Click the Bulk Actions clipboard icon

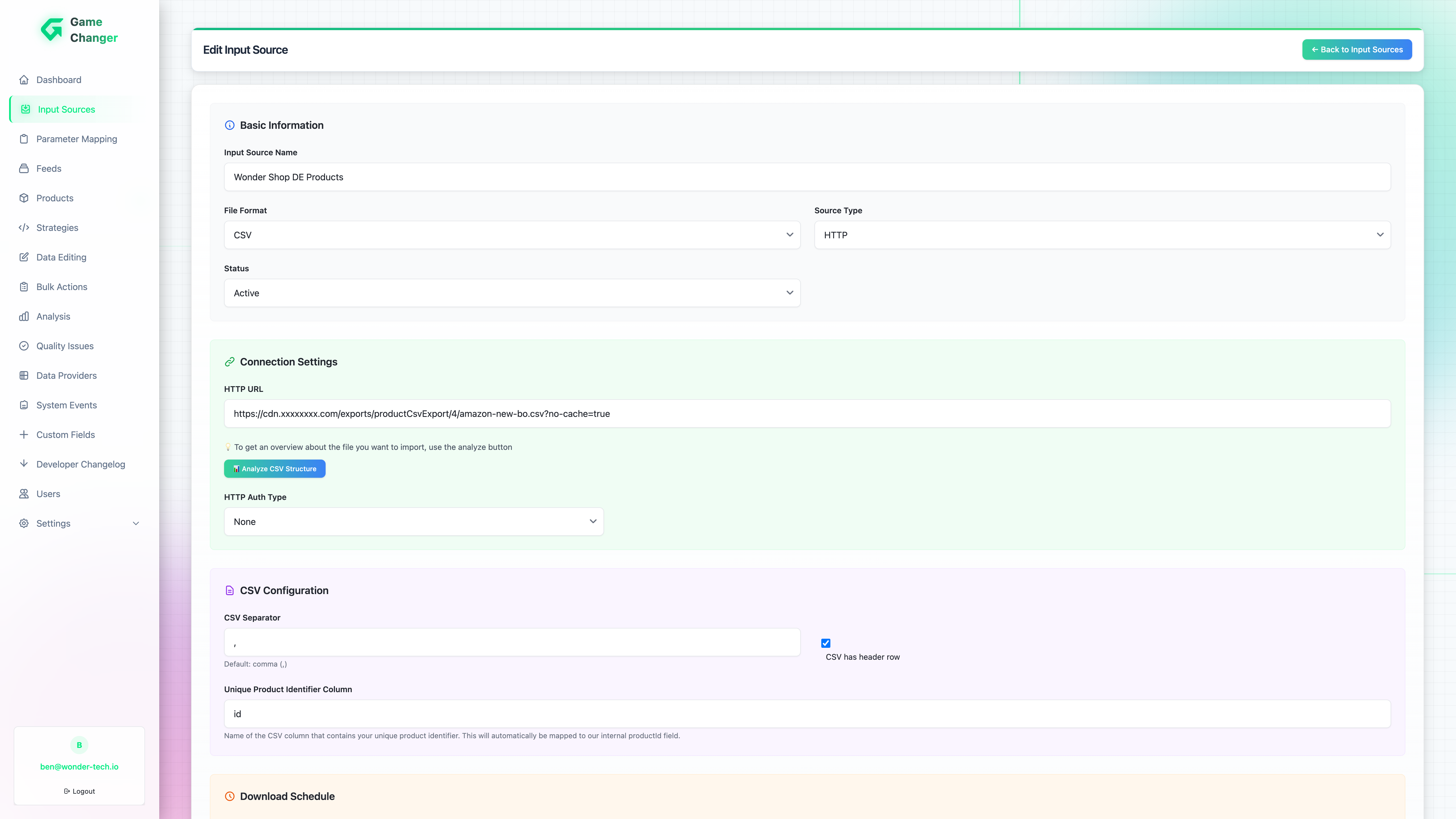24,287
